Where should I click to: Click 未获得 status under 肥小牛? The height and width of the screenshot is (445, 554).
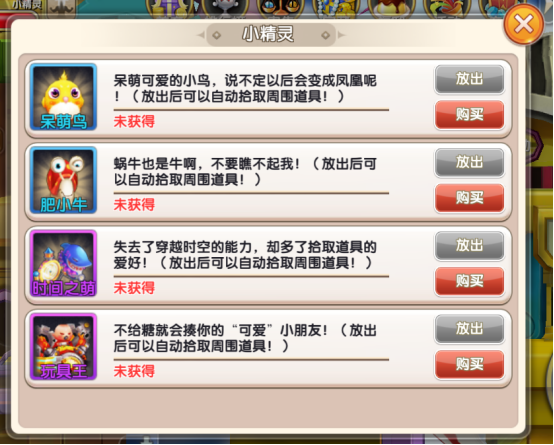134,205
